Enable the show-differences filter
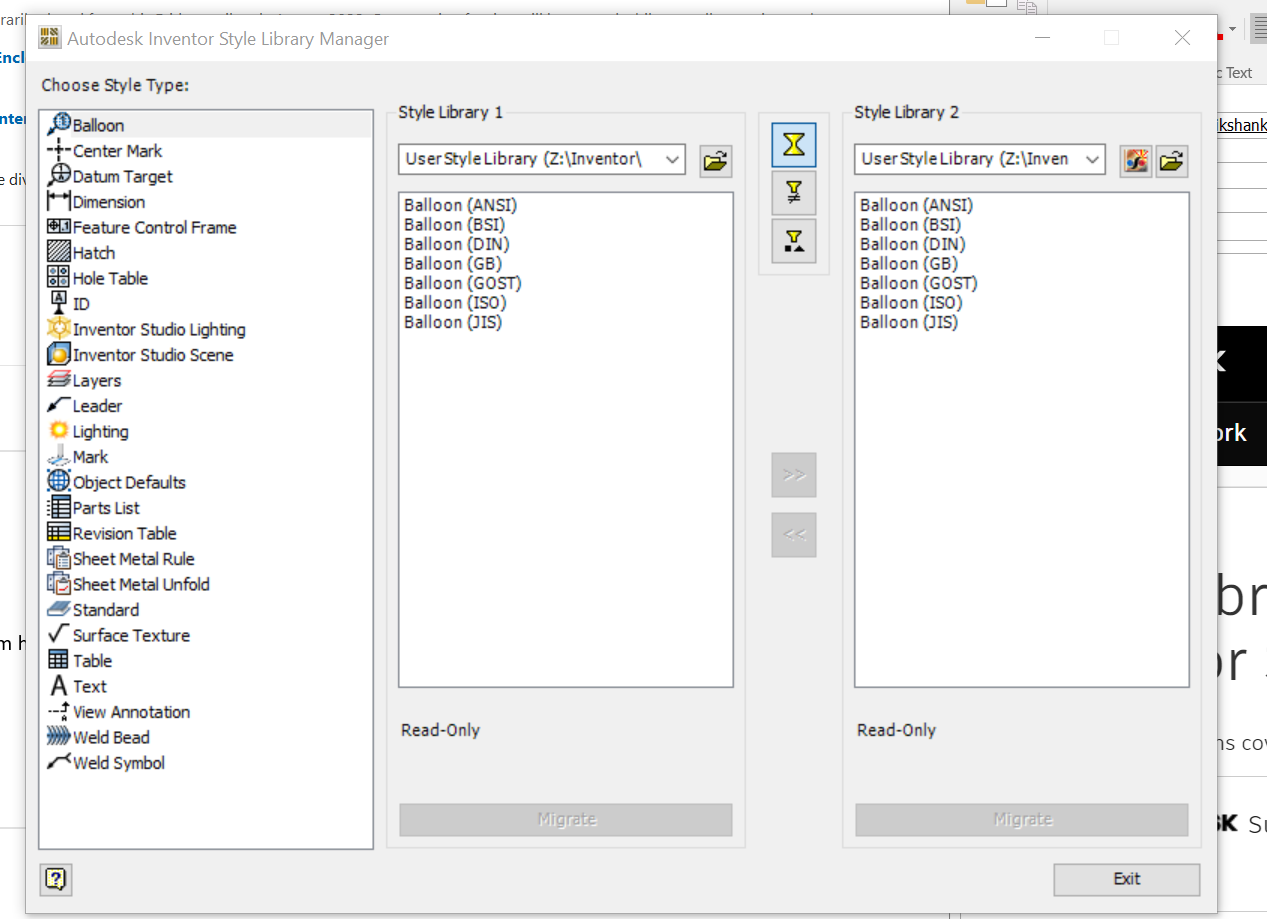 [793, 193]
